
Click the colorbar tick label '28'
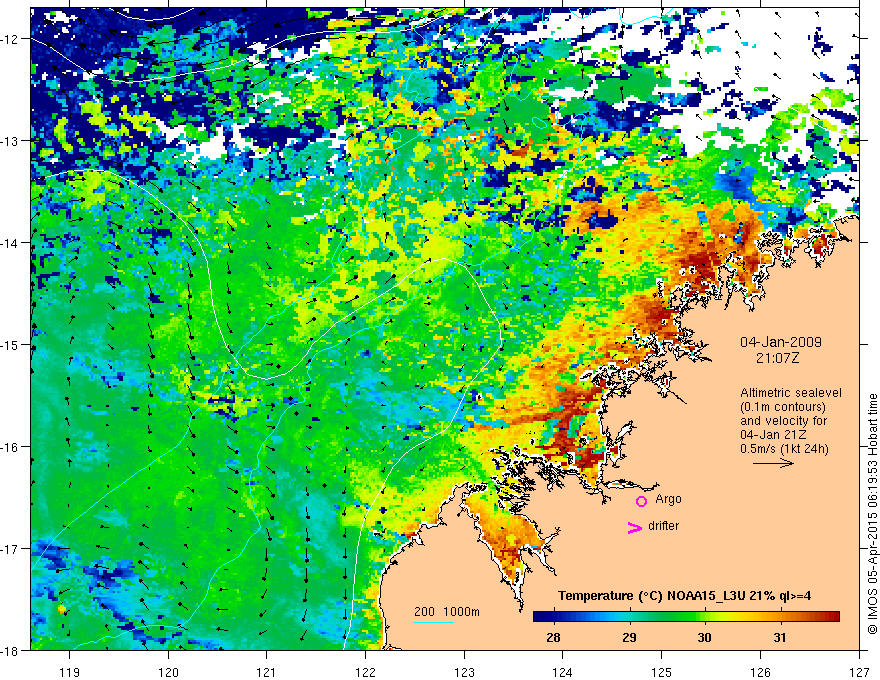point(553,637)
